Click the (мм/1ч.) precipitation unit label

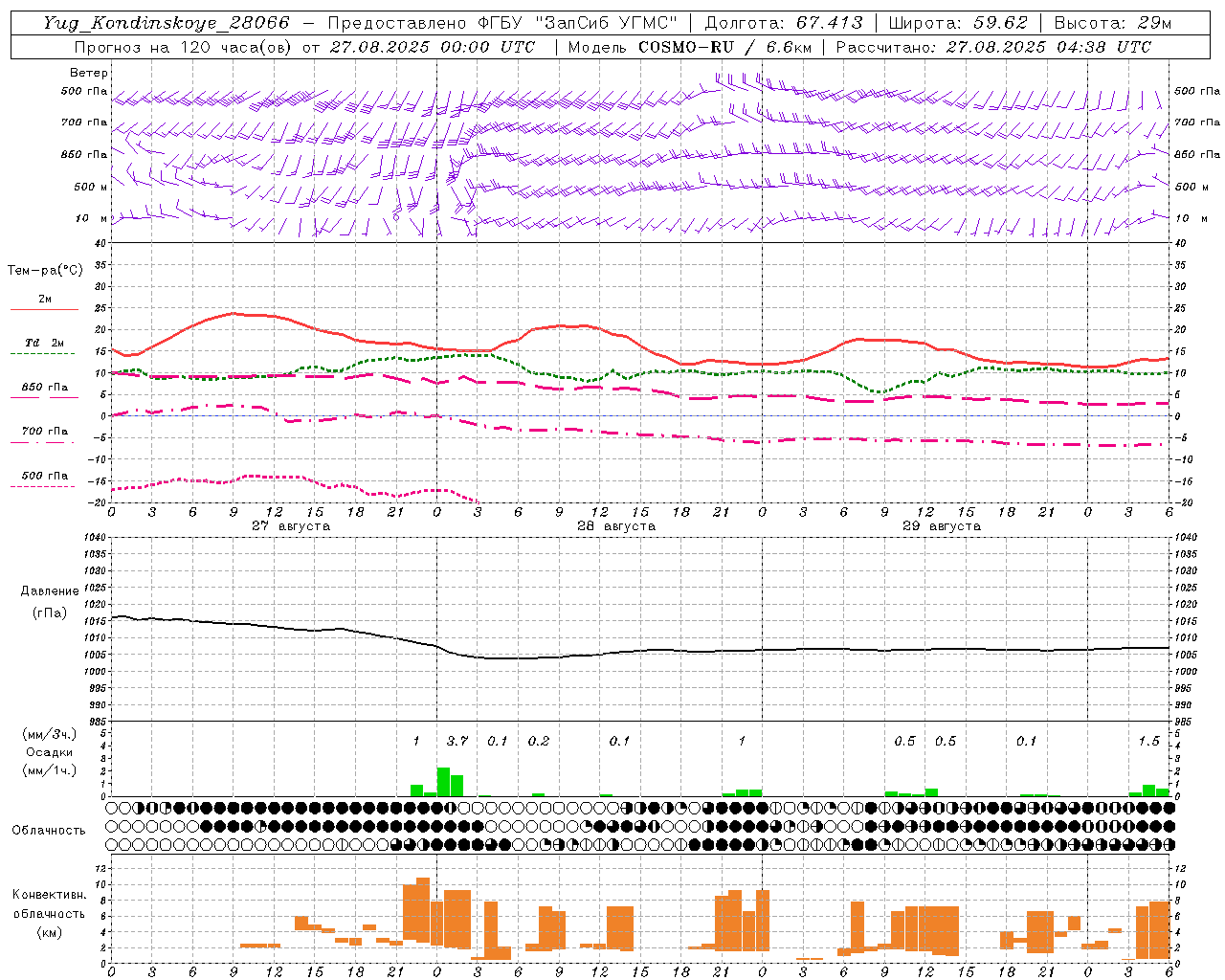coord(48,770)
